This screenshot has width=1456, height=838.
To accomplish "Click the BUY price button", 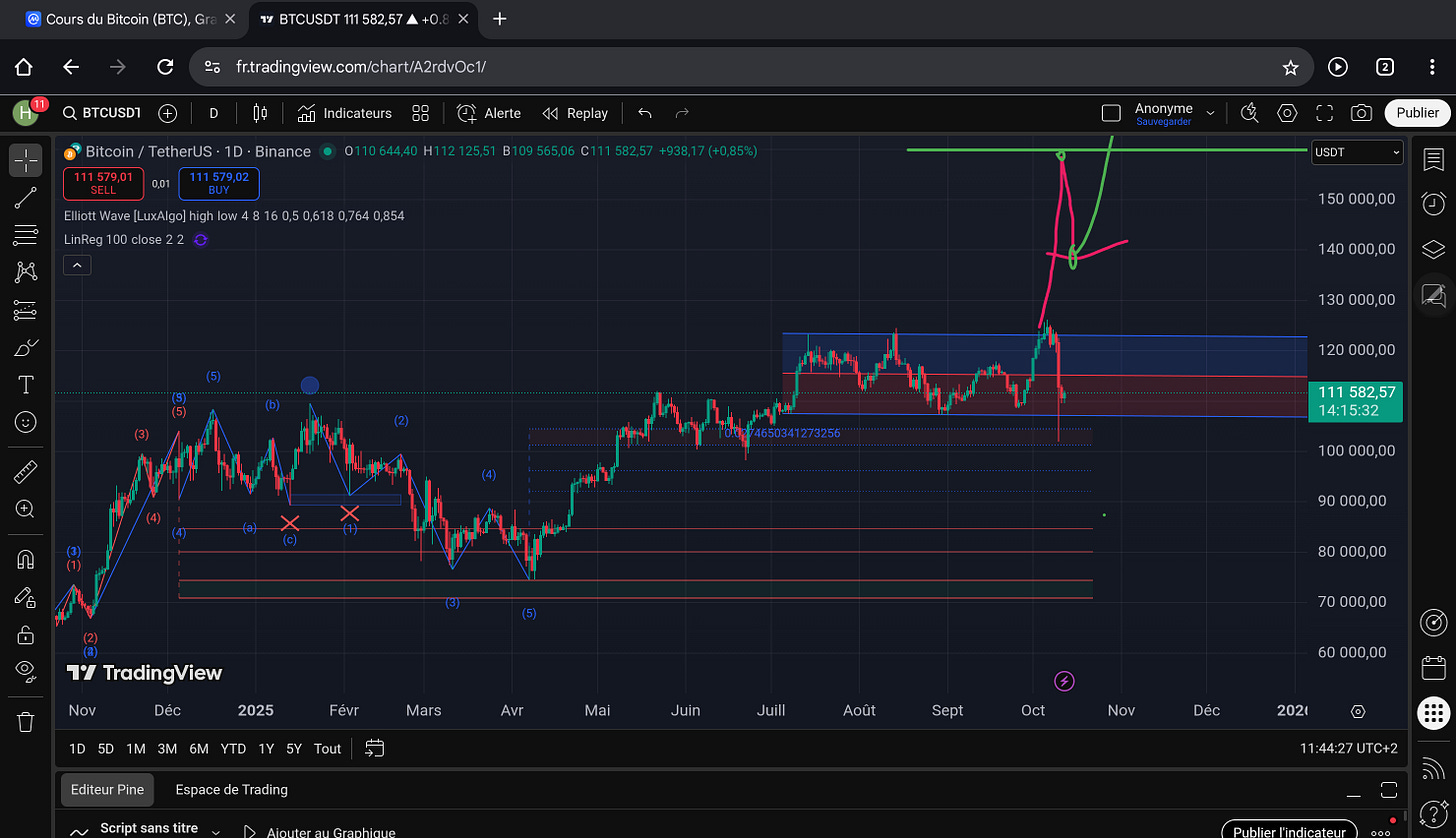I will [219, 183].
